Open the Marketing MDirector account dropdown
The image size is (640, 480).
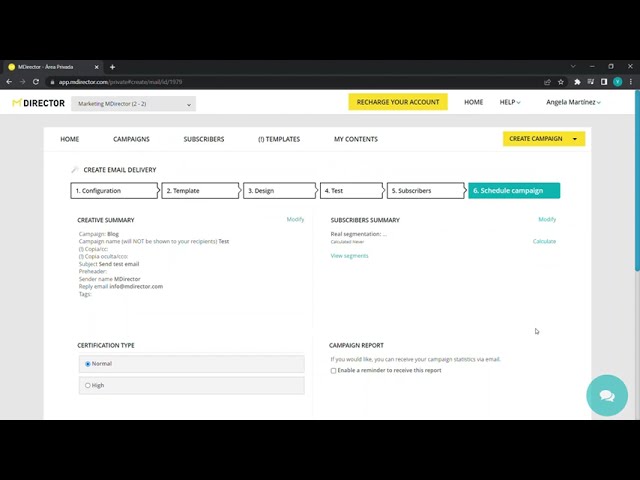click(133, 104)
